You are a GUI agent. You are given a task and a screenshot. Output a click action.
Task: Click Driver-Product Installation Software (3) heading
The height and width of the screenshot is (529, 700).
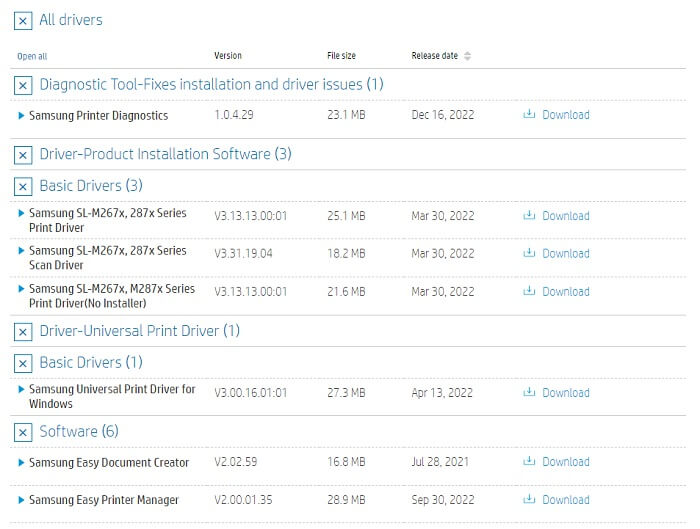pyautogui.click(x=166, y=154)
